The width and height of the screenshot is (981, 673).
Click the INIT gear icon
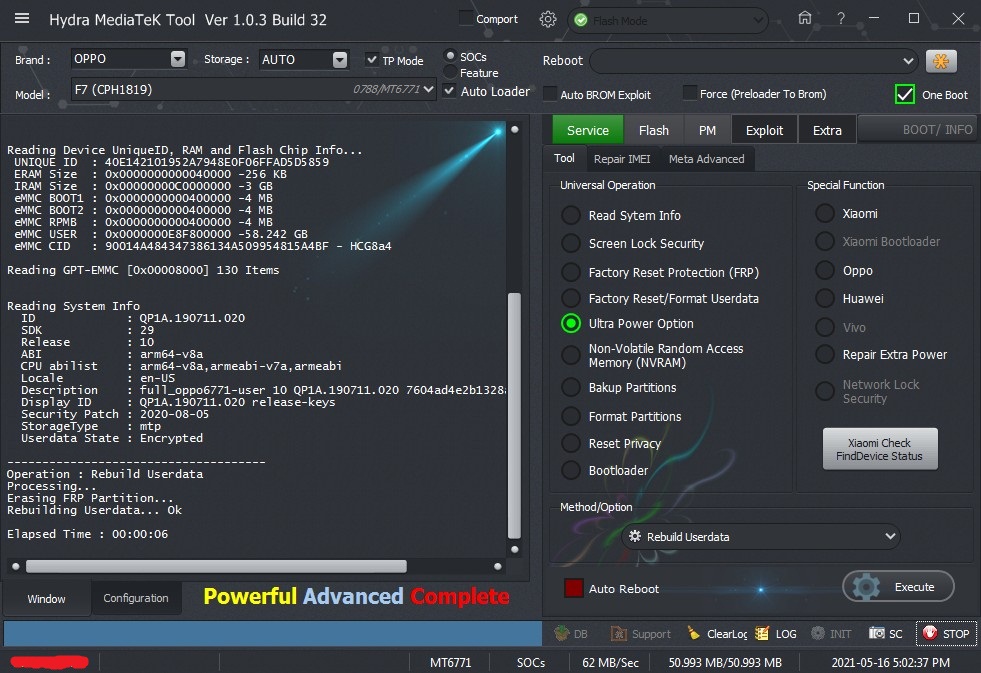click(818, 634)
